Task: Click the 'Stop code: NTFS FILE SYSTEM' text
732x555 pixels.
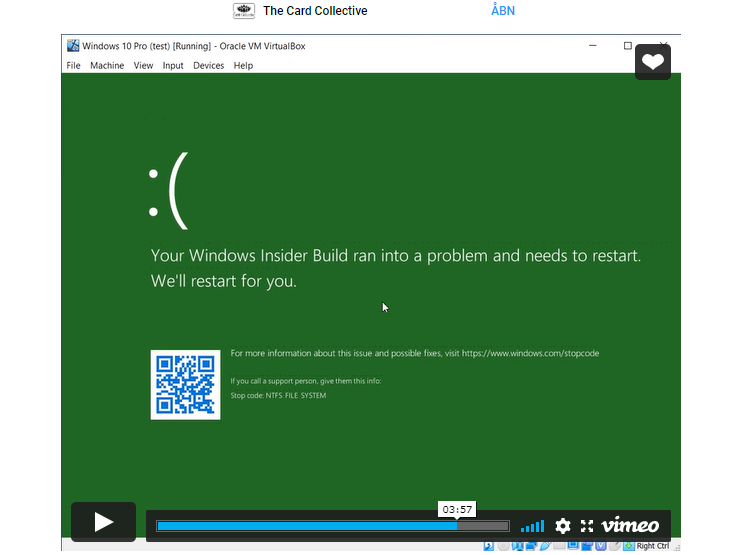Action: 278,395
